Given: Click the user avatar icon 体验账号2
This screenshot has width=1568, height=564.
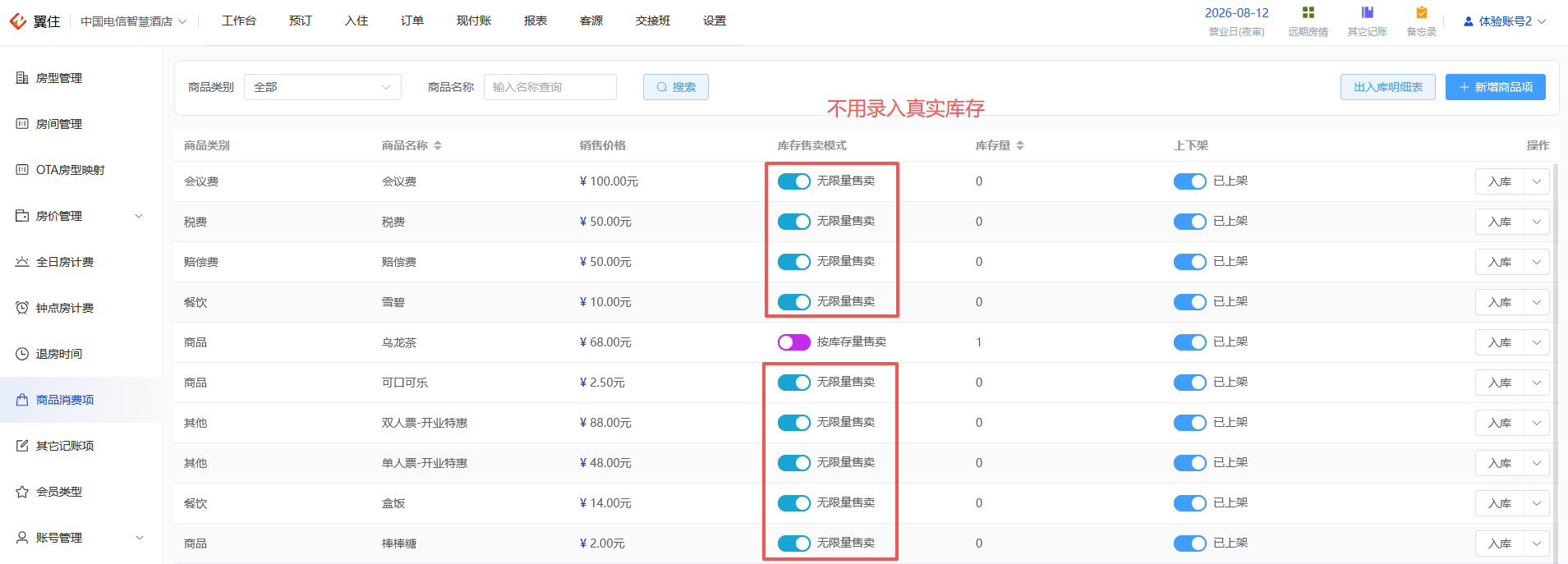Looking at the screenshot, I should [x=1469, y=21].
